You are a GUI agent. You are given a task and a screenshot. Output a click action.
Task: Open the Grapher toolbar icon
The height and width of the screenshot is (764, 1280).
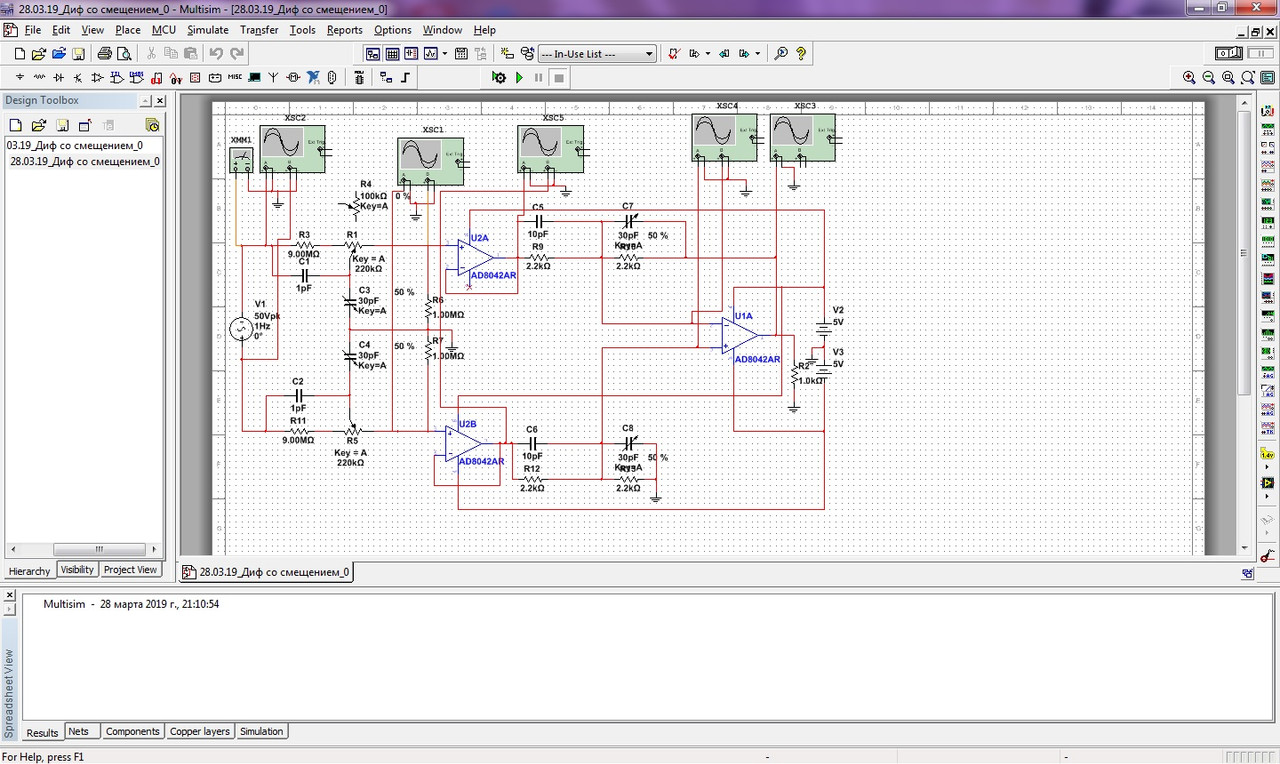(x=431, y=54)
